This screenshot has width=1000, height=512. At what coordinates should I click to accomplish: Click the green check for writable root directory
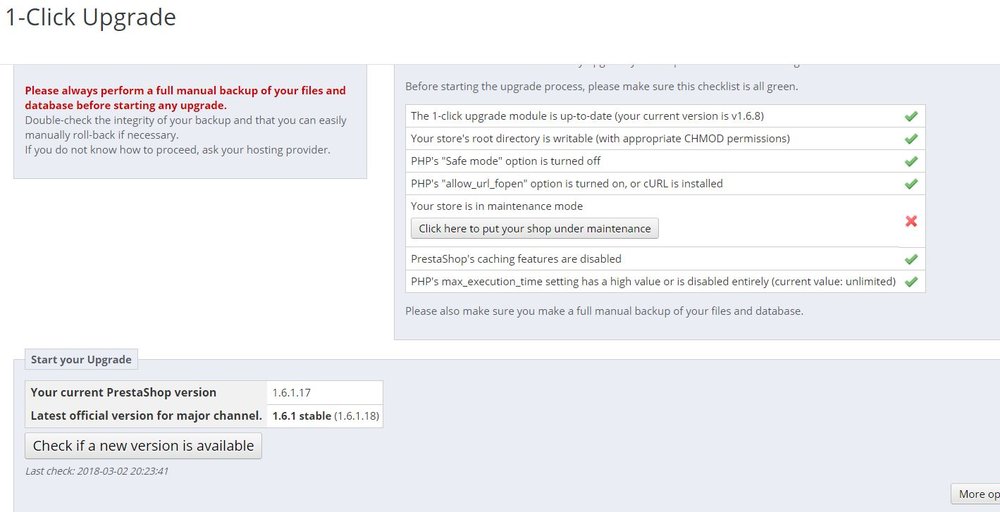tap(911, 138)
